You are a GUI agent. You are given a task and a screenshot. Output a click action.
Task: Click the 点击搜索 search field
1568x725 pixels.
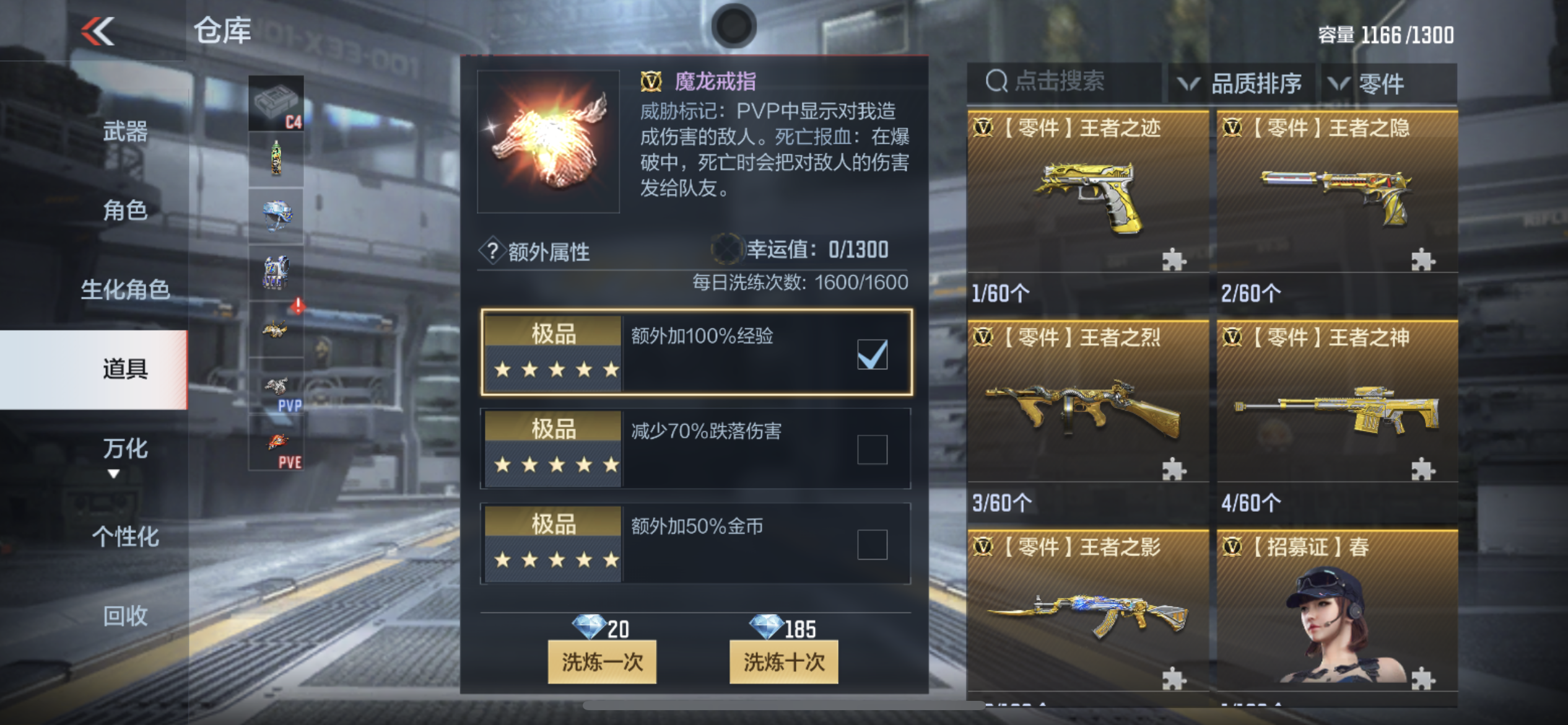(1064, 81)
